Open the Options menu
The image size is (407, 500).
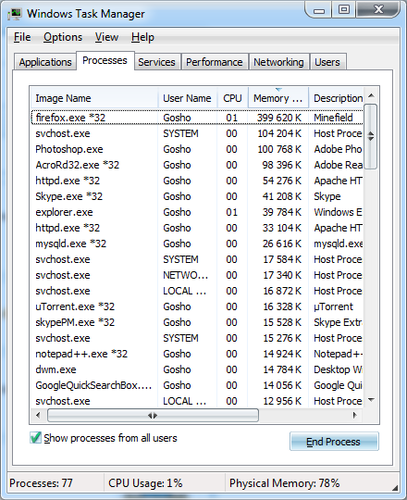tap(63, 37)
